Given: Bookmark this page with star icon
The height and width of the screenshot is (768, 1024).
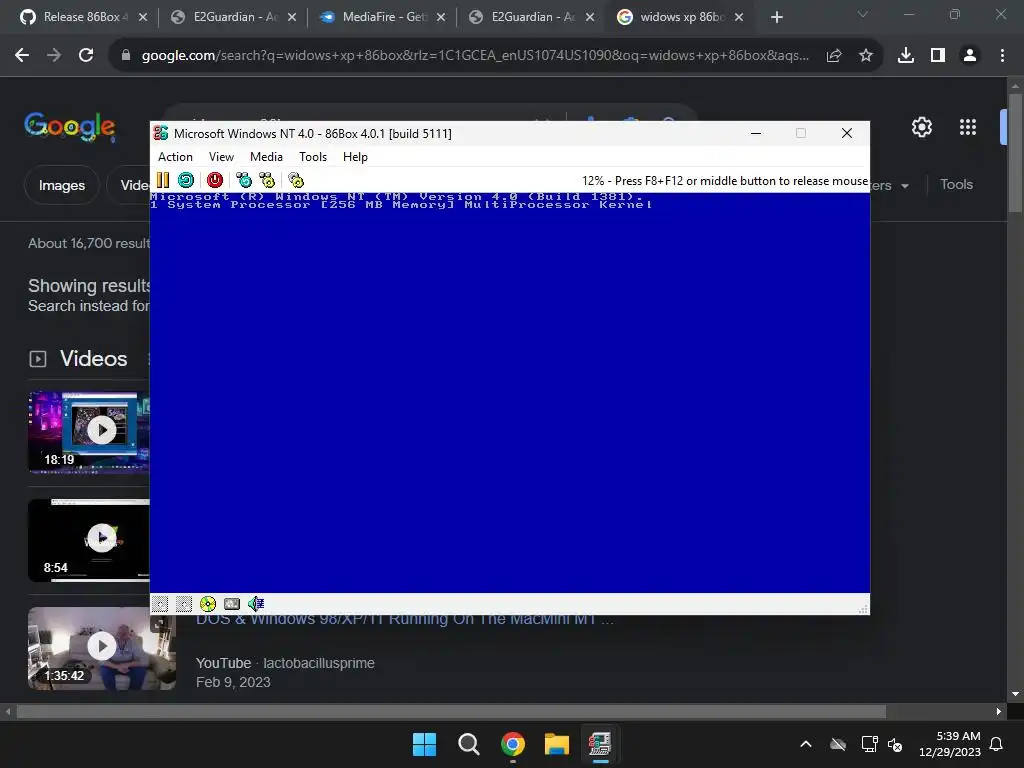Looking at the screenshot, I should point(865,56).
